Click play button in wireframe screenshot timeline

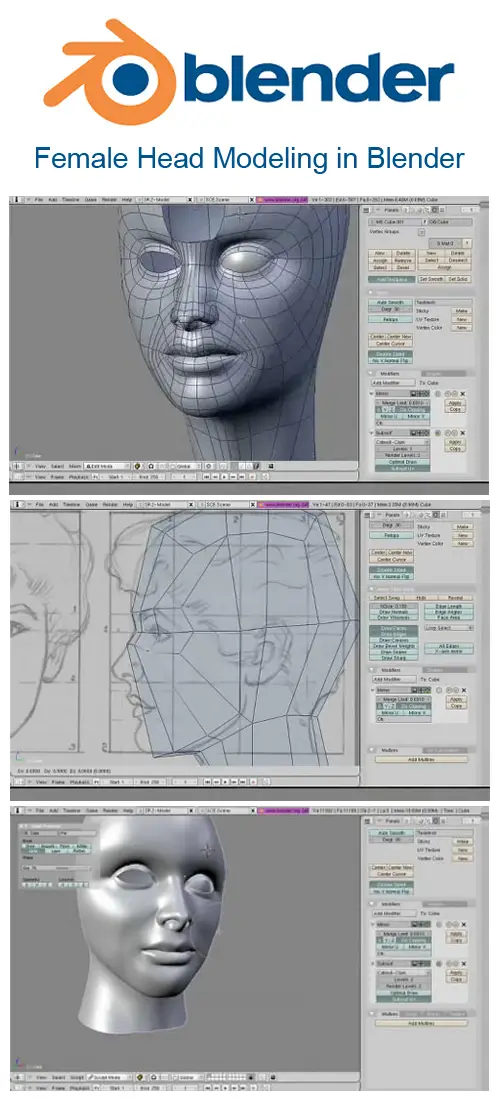coord(224,477)
